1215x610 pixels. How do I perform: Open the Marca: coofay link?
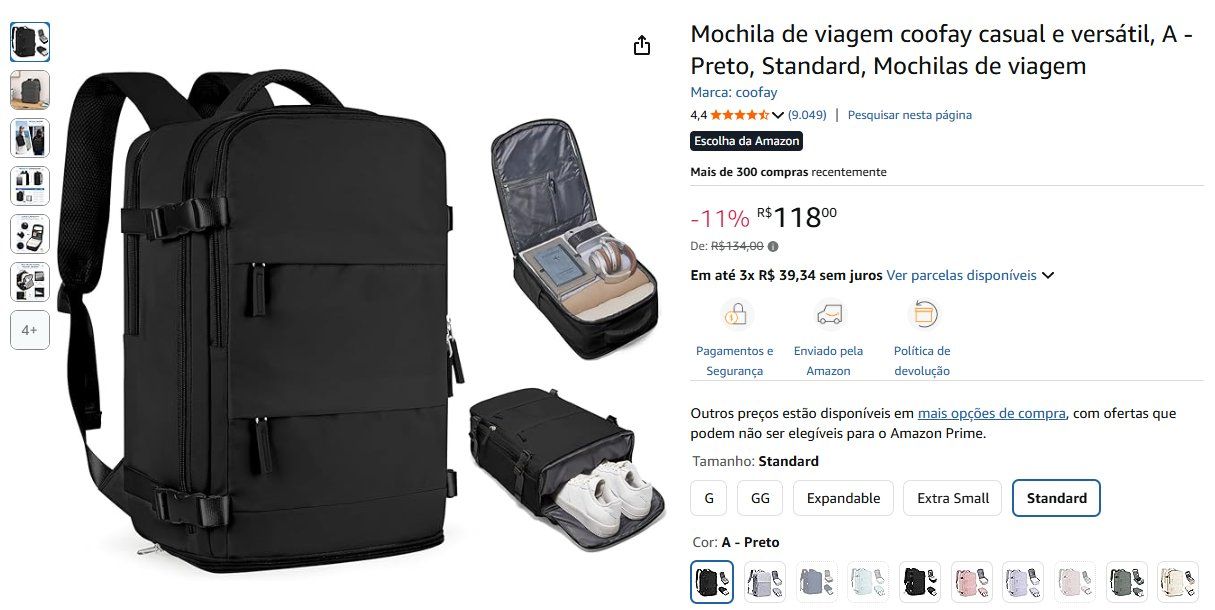click(x=734, y=92)
